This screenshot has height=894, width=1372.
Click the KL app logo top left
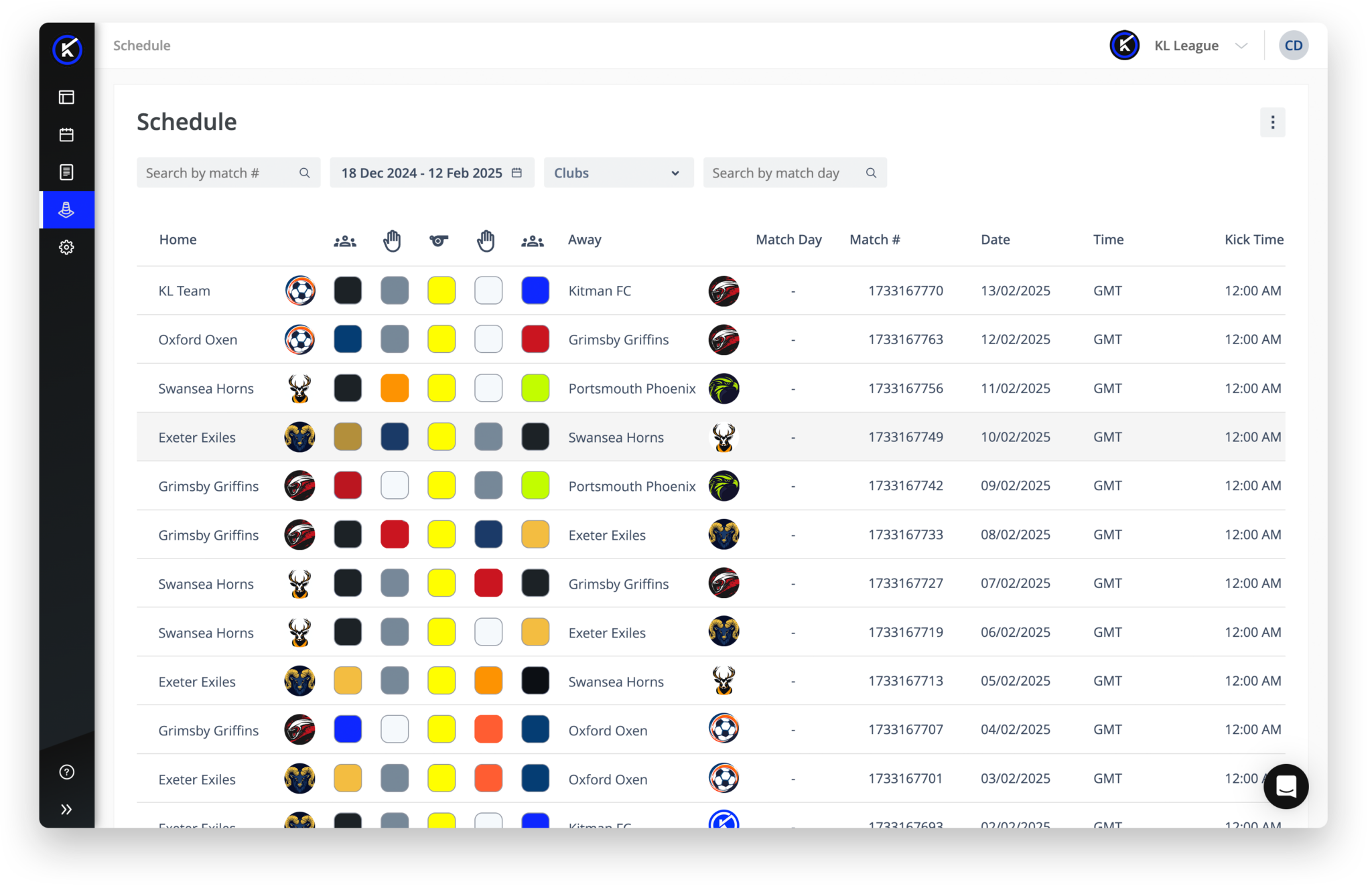[x=66, y=48]
